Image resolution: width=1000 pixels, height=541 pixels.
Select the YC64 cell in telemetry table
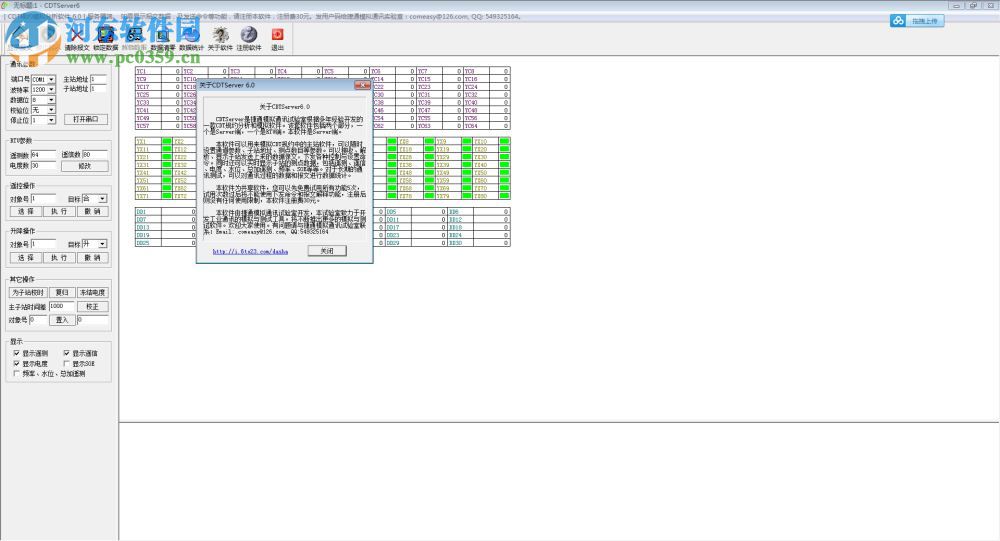476,126
